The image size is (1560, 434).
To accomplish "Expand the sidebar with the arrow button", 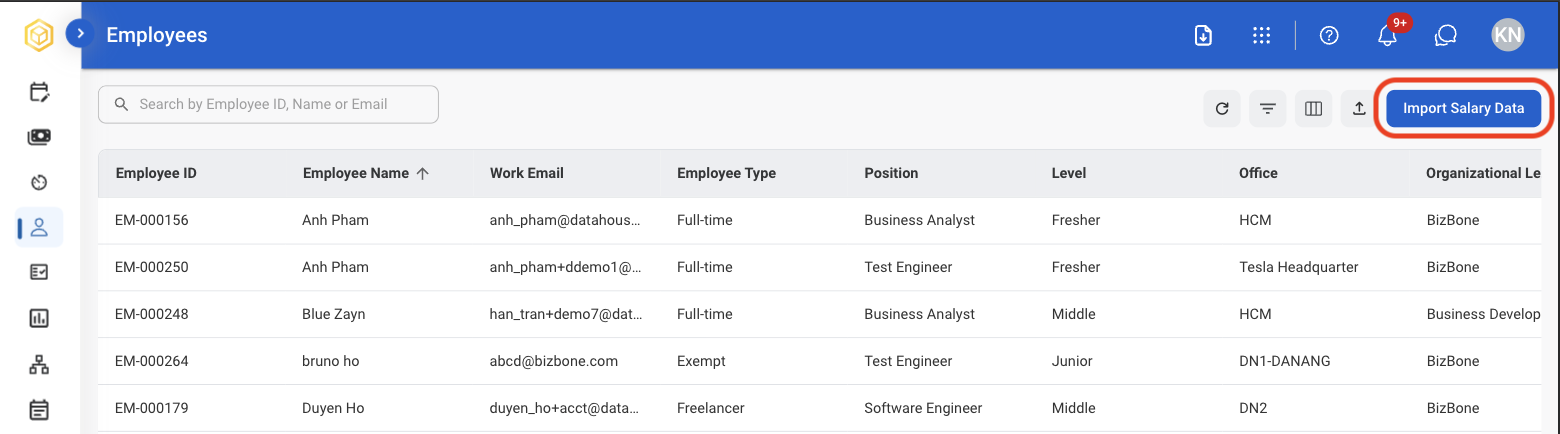I will click(80, 34).
